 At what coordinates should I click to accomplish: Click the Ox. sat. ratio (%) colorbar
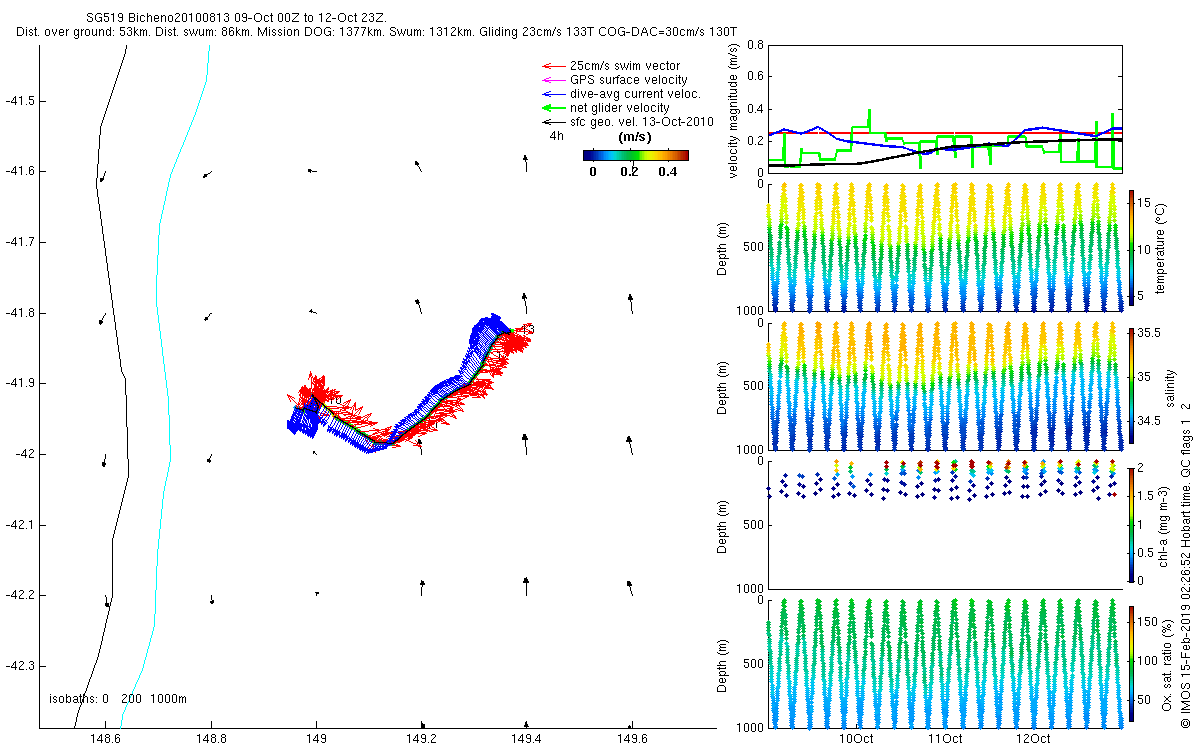(x=1132, y=662)
